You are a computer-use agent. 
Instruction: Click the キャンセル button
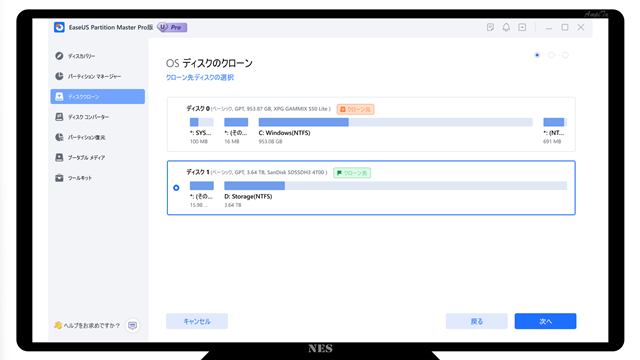(197, 321)
